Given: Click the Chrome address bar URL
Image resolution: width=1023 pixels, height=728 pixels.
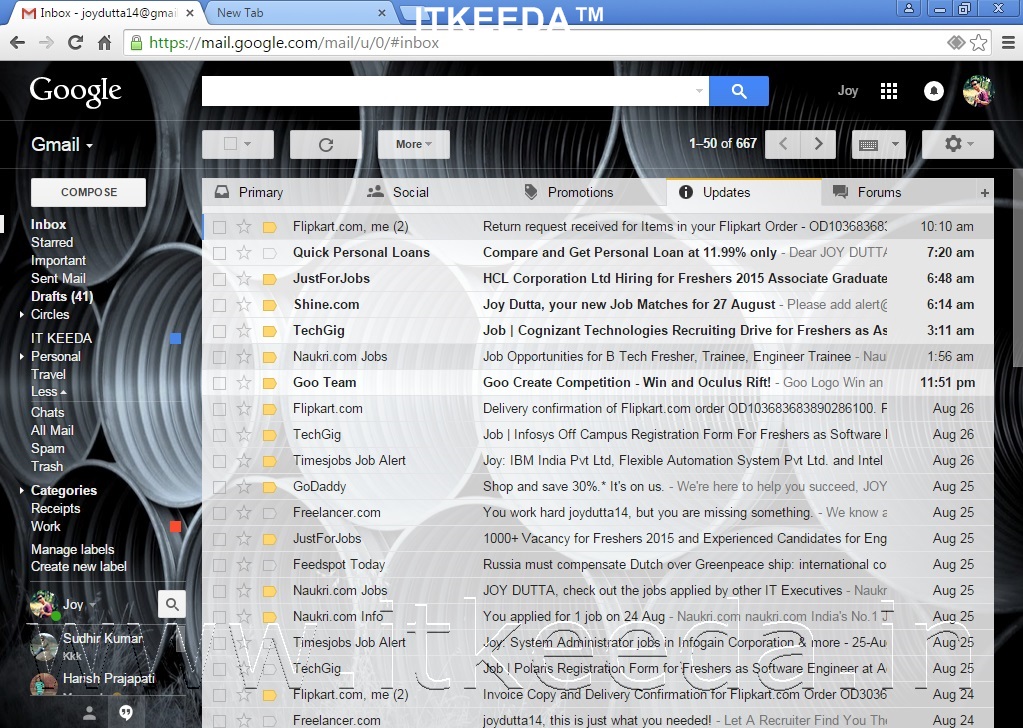Looking at the screenshot, I should tap(294, 43).
